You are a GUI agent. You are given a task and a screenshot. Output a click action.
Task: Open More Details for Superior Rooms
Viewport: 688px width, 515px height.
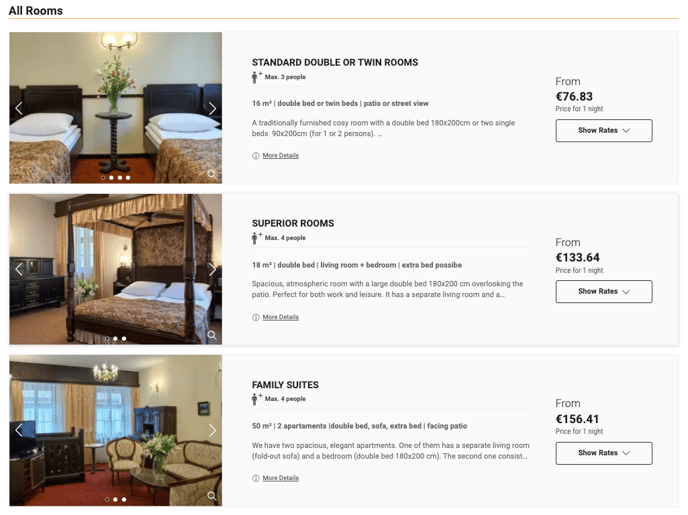click(280, 317)
